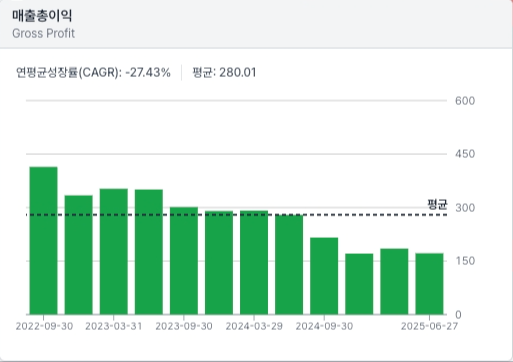Click the 연평균성장률(CAGR): -27.43% text
The height and width of the screenshot is (362, 513).
tap(93, 72)
